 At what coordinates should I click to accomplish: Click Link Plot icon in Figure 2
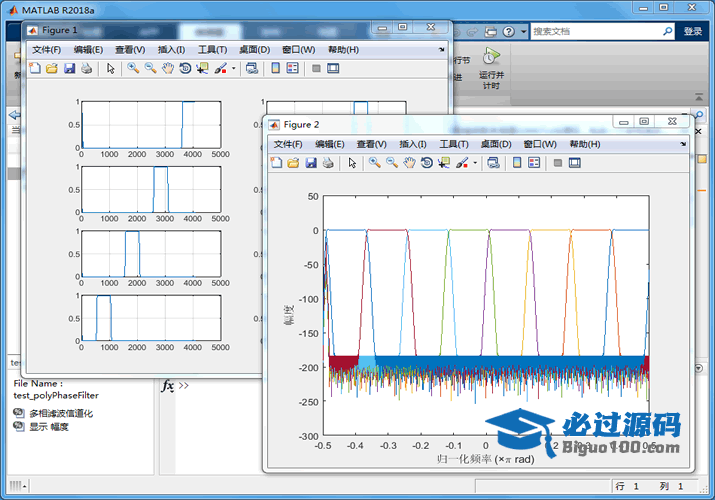pyautogui.click(x=493, y=163)
